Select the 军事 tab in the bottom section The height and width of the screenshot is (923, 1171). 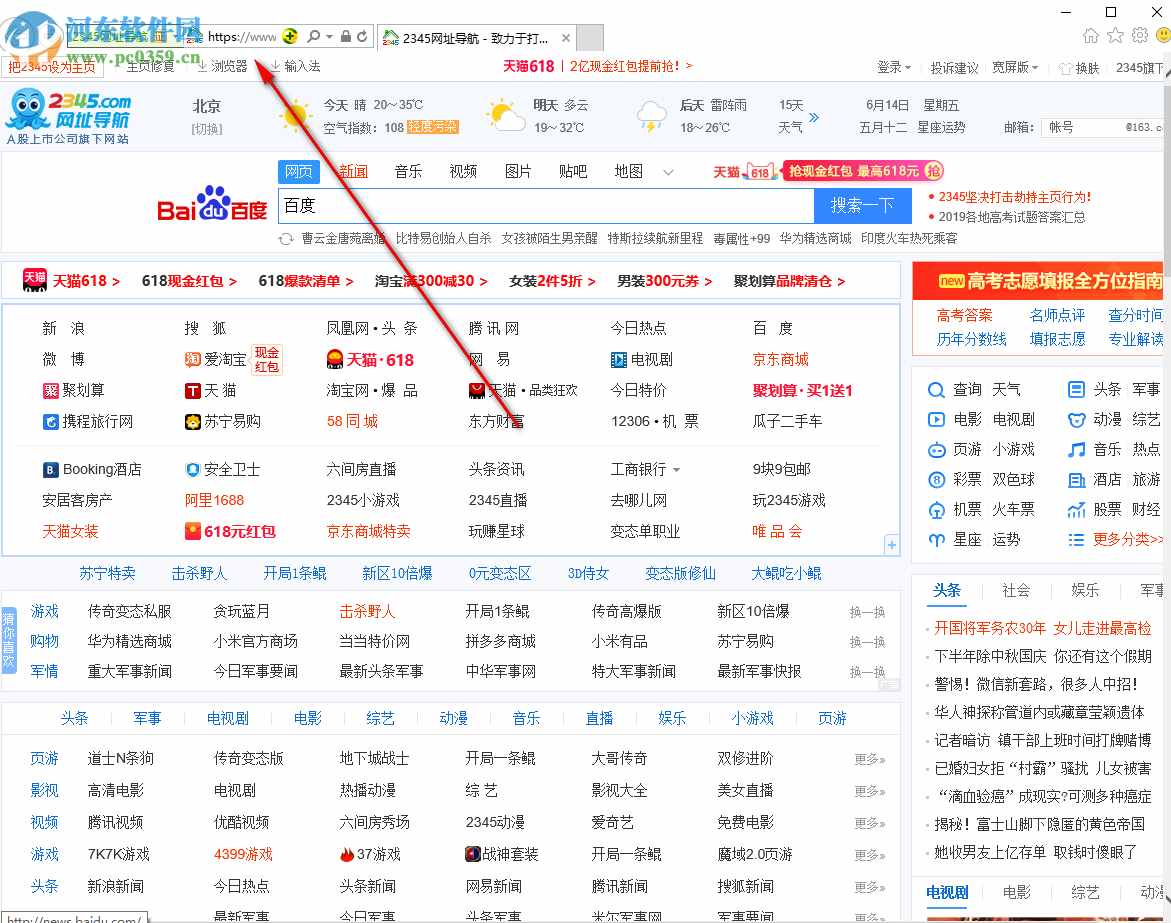148,718
